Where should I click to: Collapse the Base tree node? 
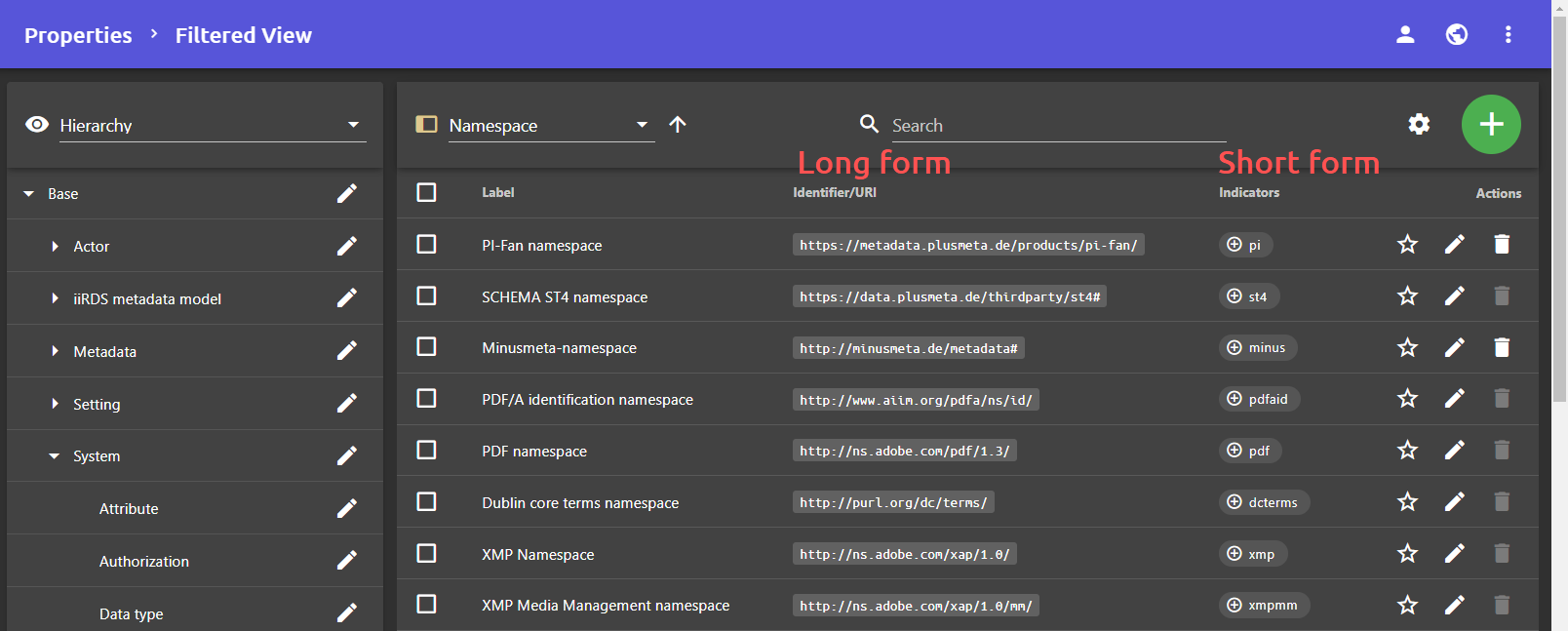tap(28, 194)
